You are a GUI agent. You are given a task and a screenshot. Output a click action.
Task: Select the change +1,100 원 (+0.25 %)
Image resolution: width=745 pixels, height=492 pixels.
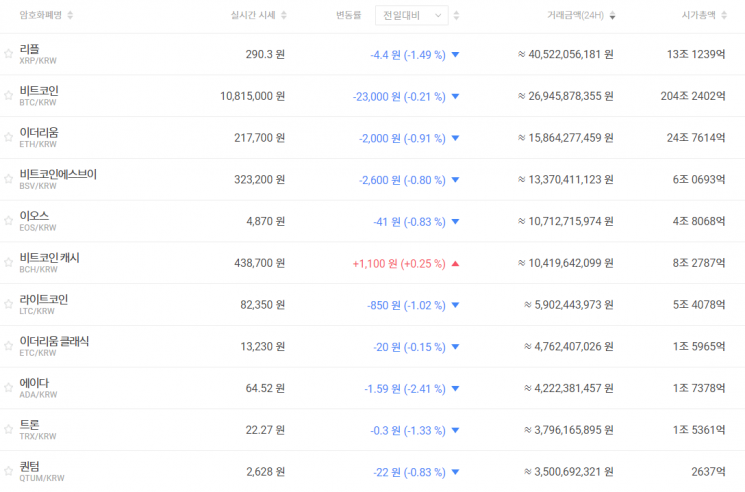(399, 264)
